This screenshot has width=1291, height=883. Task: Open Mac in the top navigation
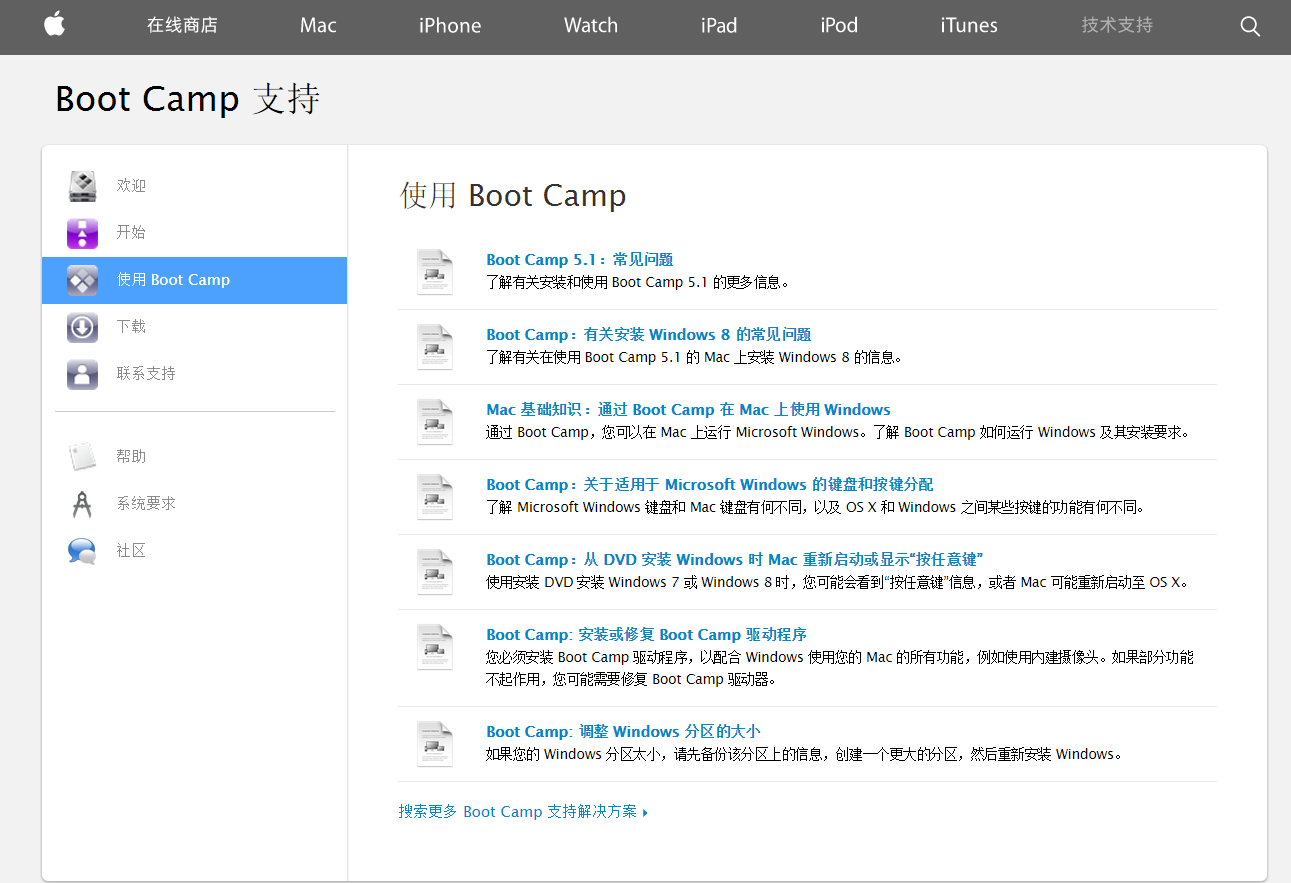click(318, 26)
